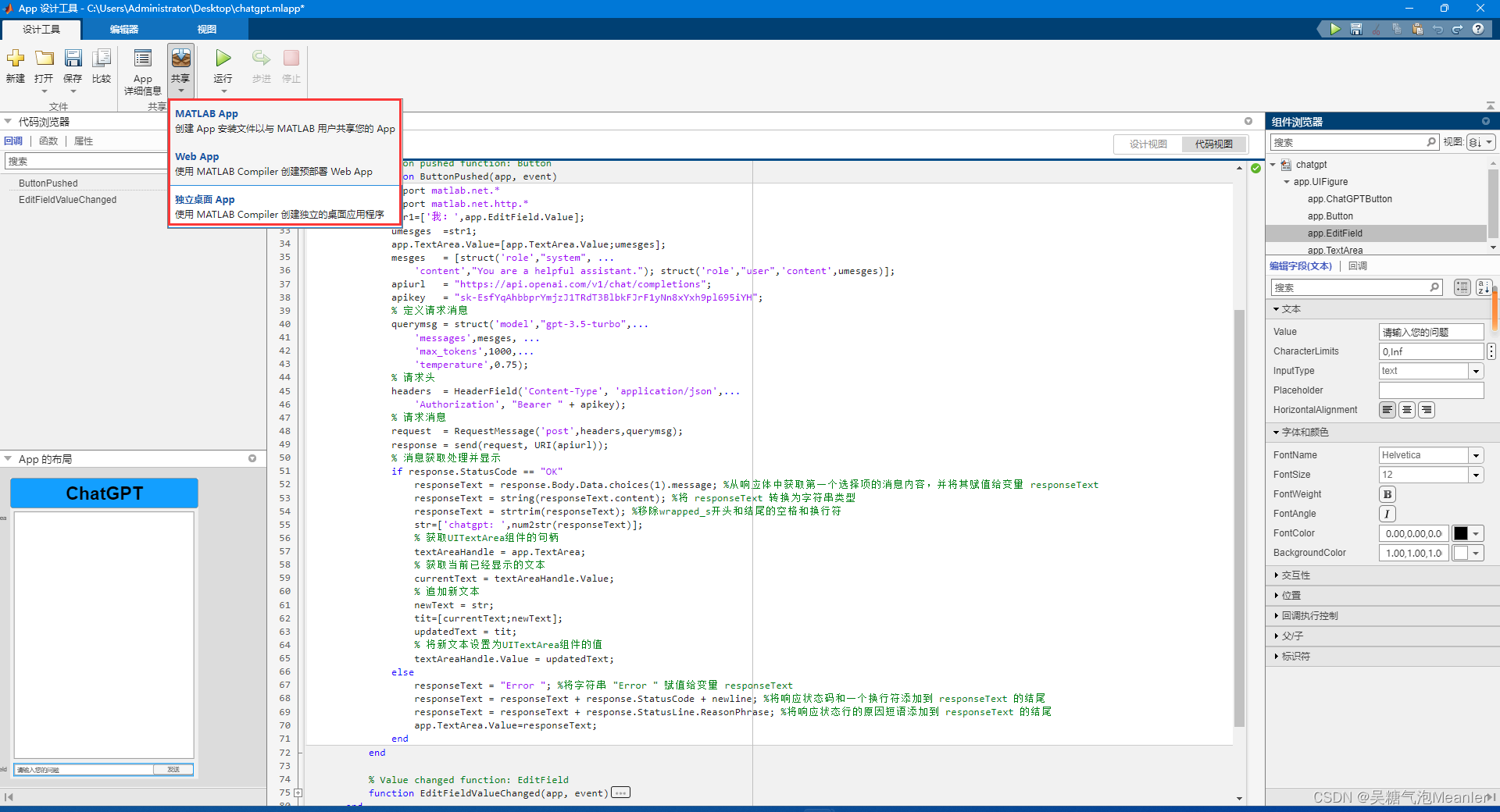Open the 编辑器 ribbon tab
The image size is (1500, 812).
pos(123,30)
